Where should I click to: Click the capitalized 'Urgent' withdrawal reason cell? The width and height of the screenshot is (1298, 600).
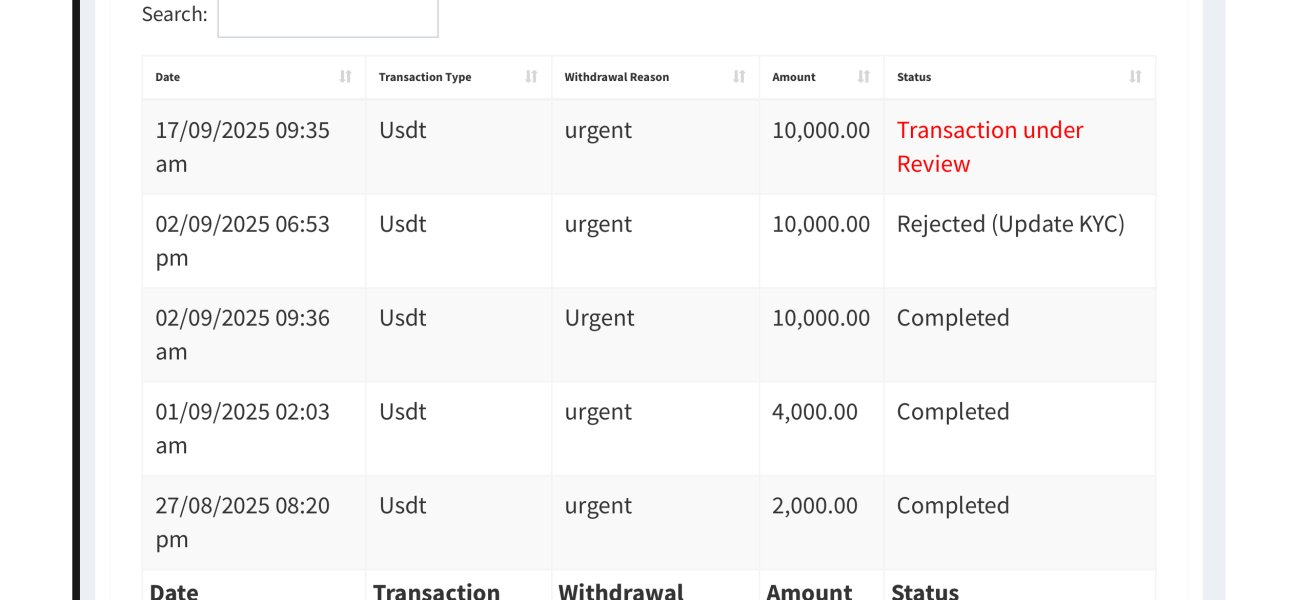pyautogui.click(x=599, y=318)
